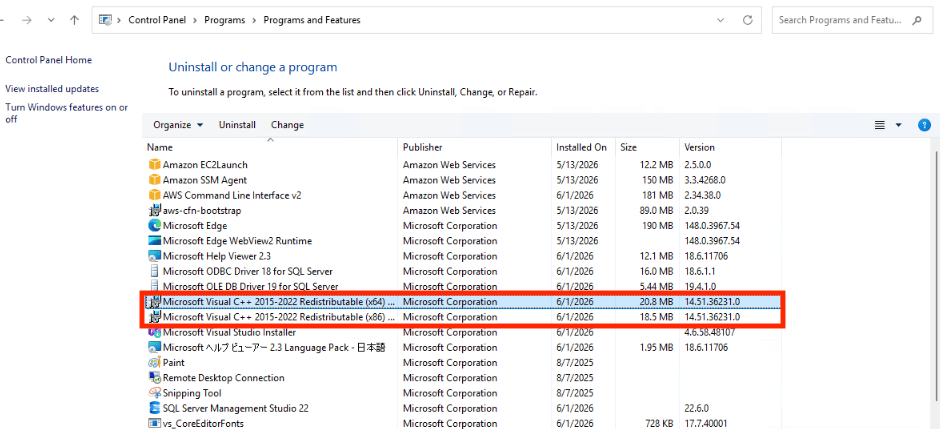Click the AWS Command Line Interface v2 icon
940x429 pixels.
point(155,195)
